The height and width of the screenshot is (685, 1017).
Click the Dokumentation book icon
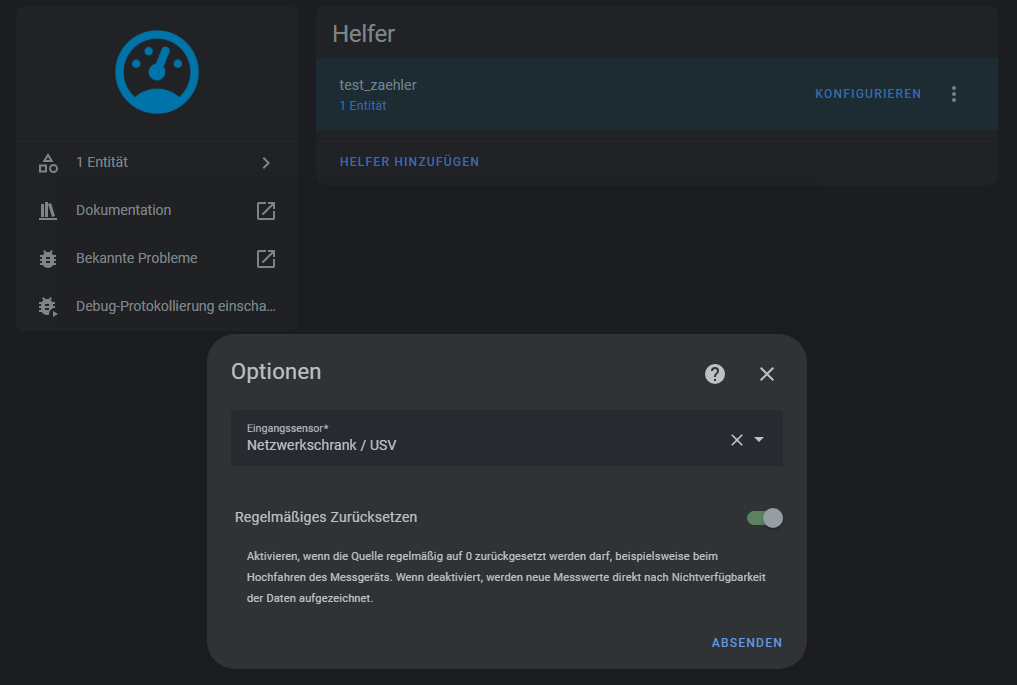click(48, 210)
